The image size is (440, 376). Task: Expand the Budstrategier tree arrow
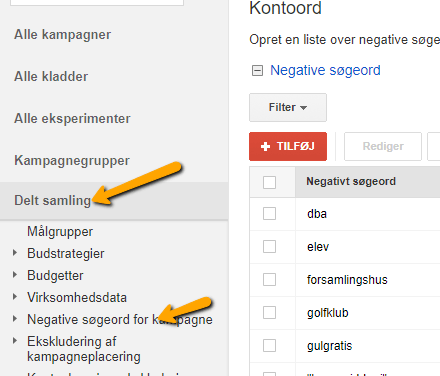tap(15, 253)
